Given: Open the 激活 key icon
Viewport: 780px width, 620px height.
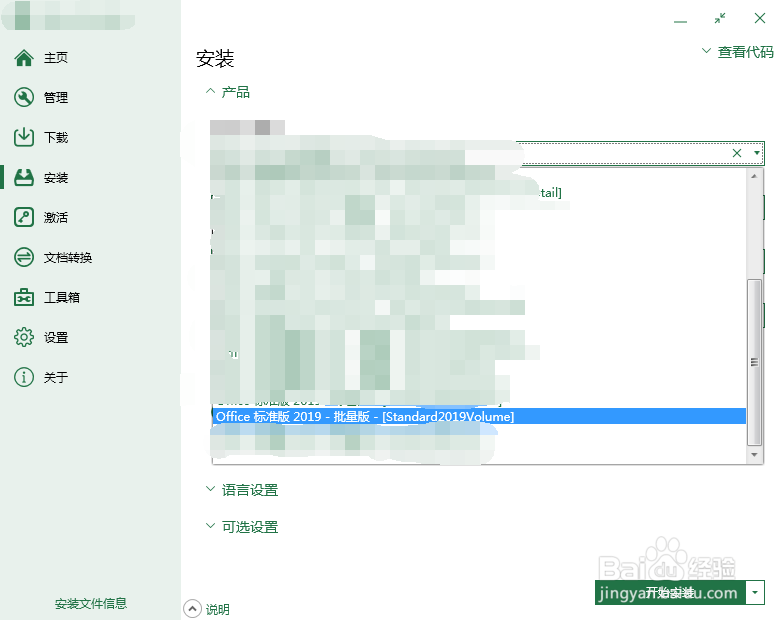Looking at the screenshot, I should [x=24, y=217].
